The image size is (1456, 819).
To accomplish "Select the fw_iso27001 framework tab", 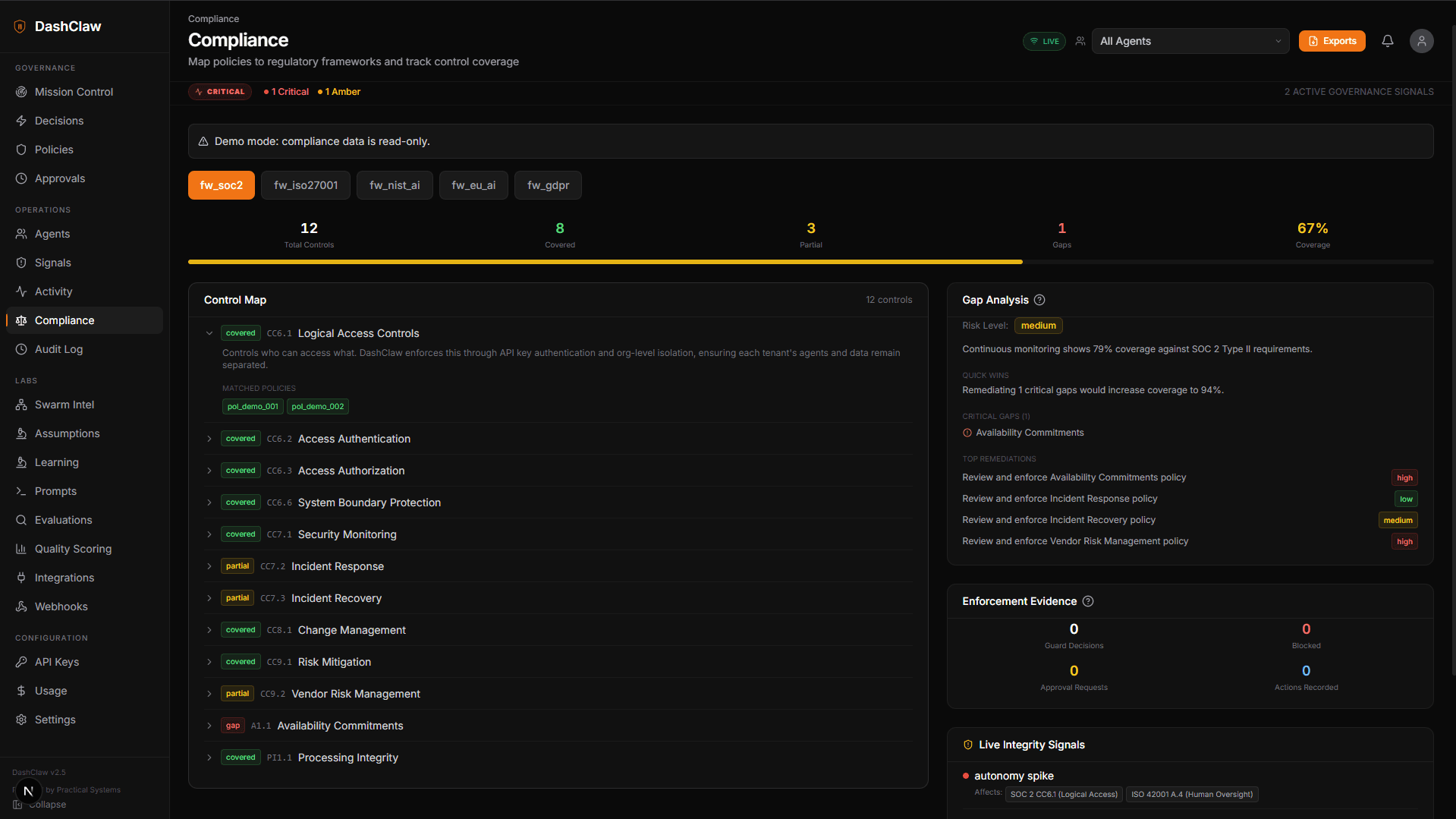I will (305, 184).
